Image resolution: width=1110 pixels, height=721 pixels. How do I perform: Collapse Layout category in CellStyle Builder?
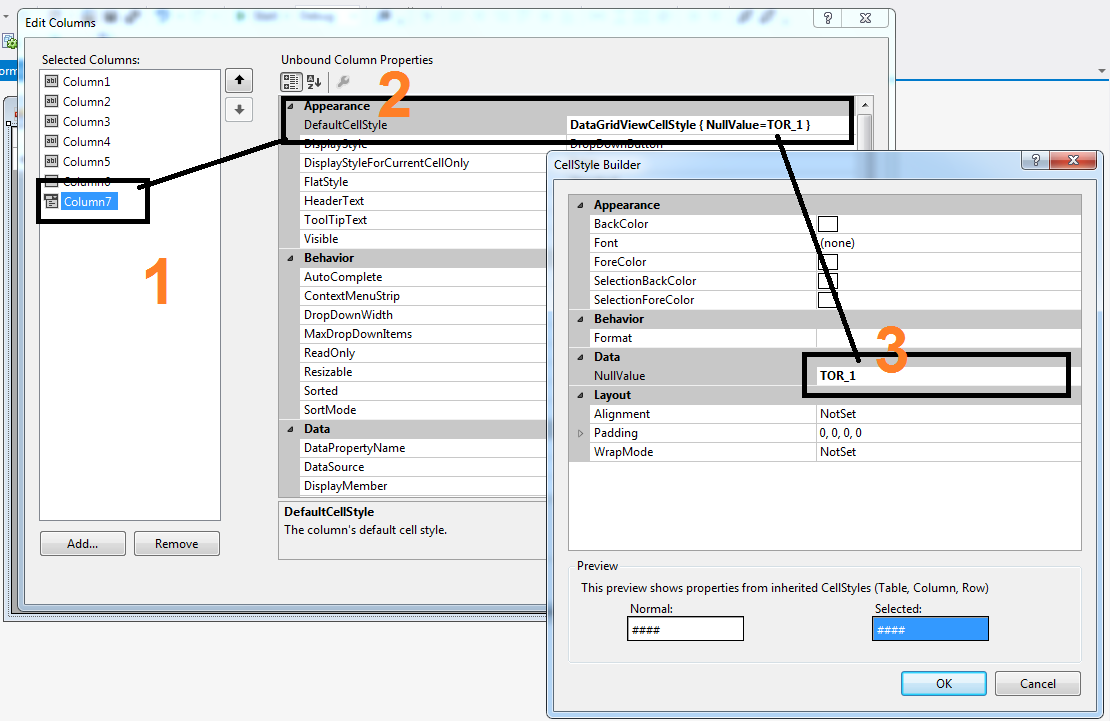(580, 395)
